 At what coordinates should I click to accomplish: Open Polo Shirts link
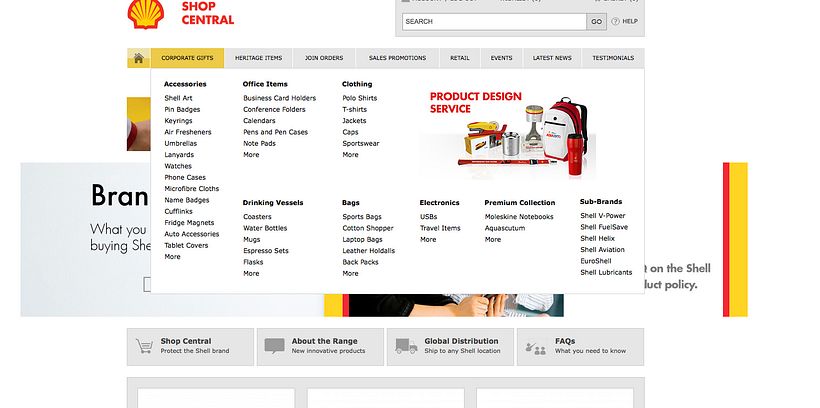(x=360, y=98)
